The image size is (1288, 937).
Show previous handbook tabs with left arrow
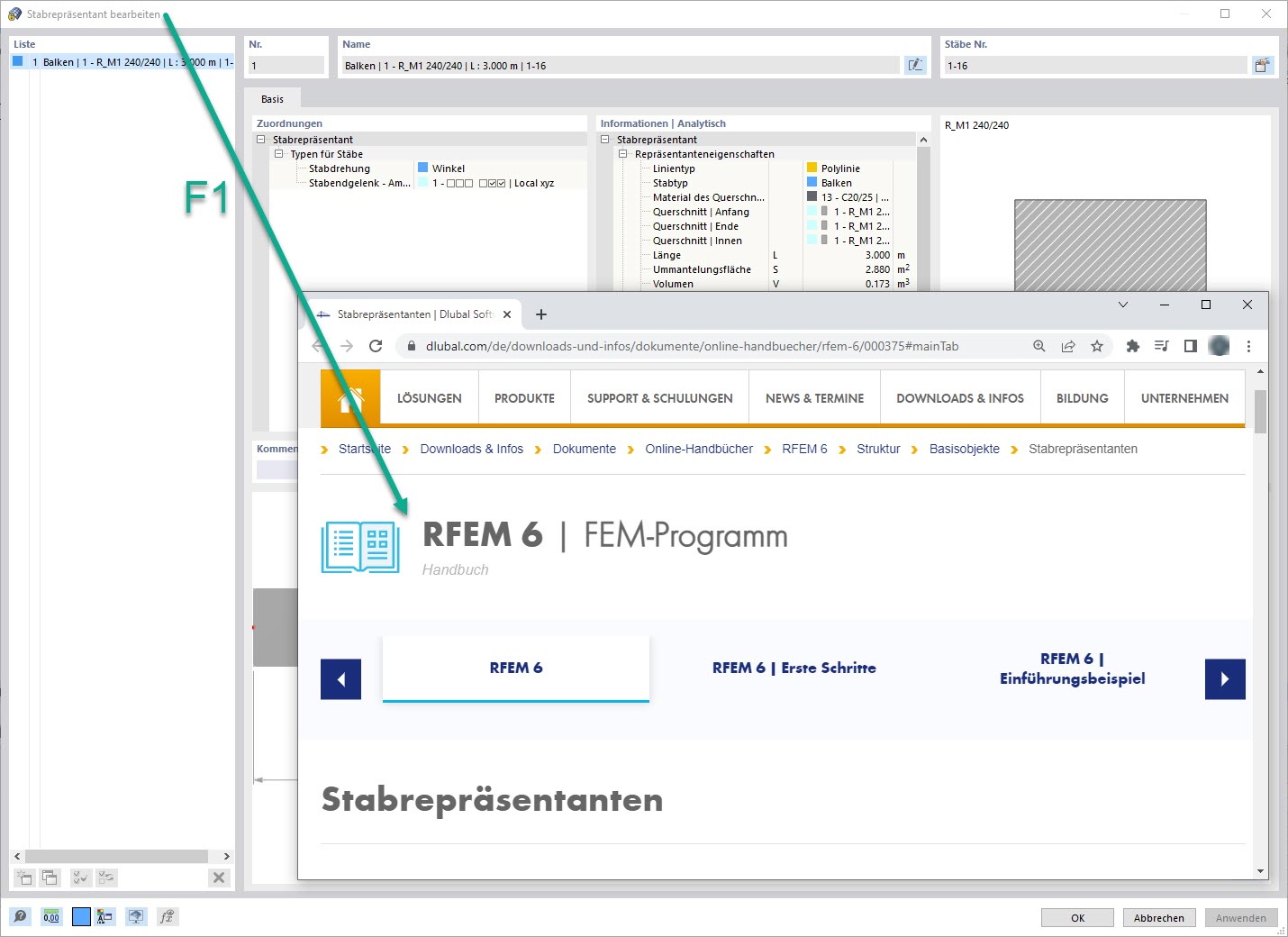coord(341,679)
